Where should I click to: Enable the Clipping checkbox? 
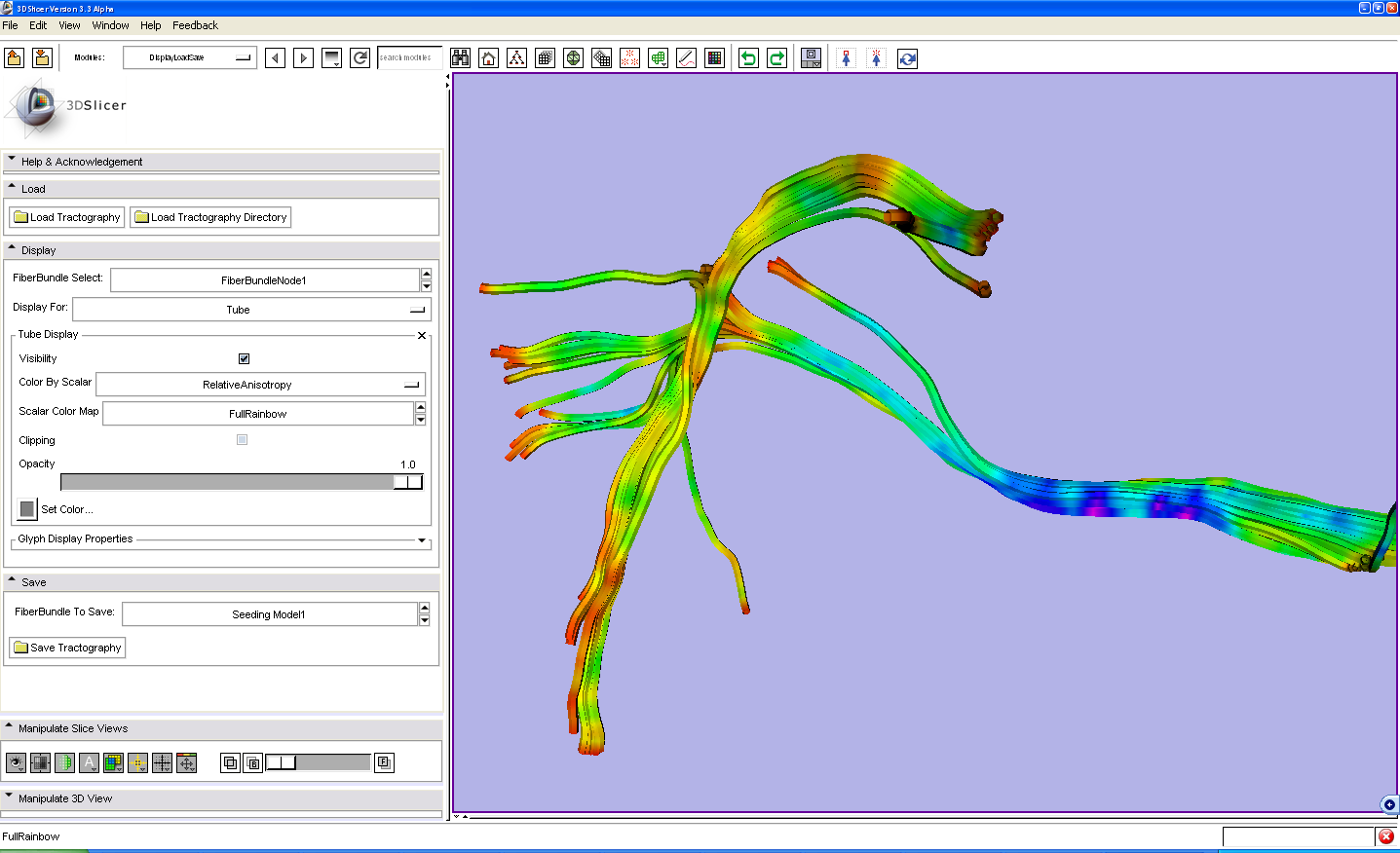242,440
